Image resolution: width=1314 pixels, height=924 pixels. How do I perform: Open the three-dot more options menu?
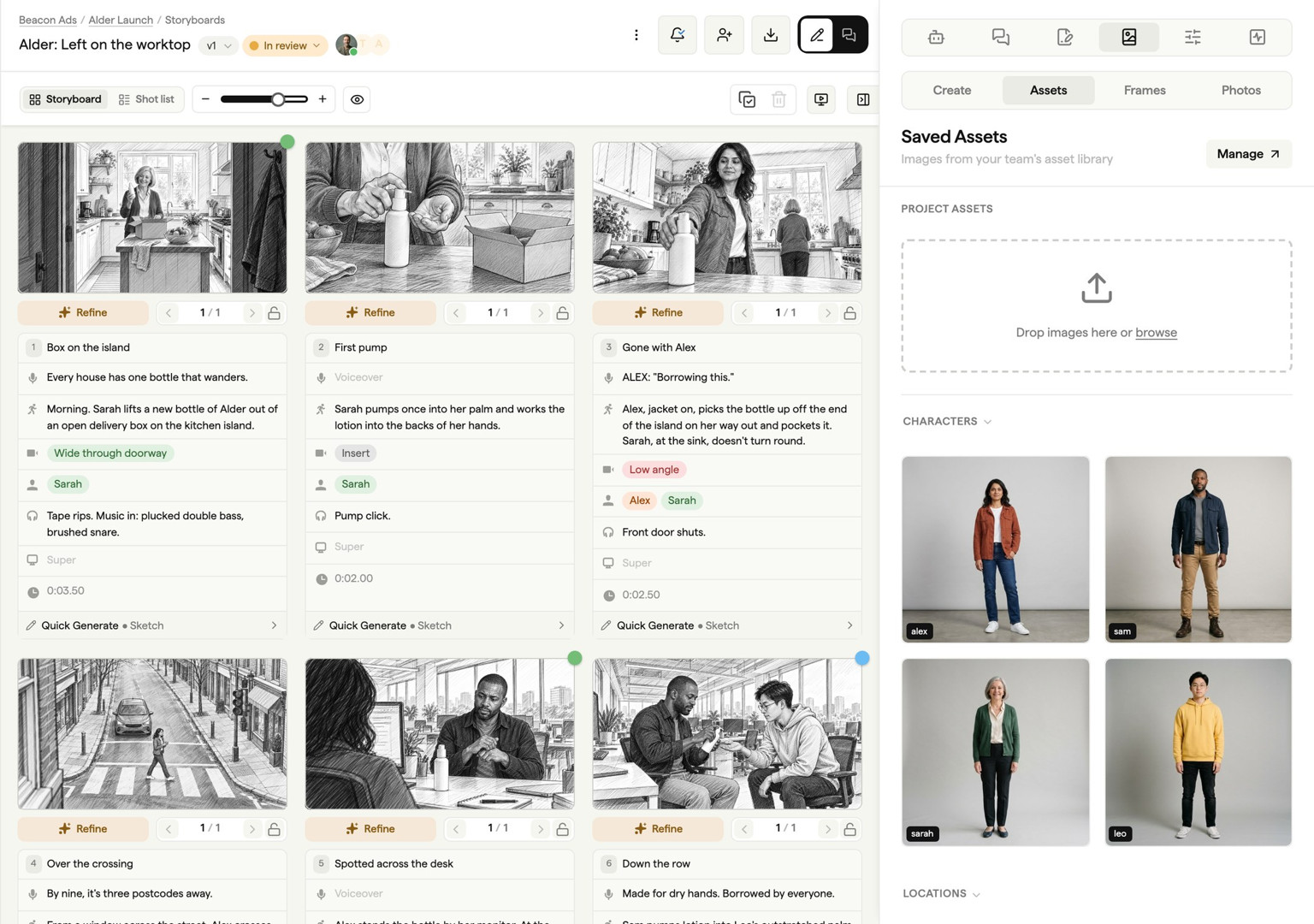[x=636, y=35]
